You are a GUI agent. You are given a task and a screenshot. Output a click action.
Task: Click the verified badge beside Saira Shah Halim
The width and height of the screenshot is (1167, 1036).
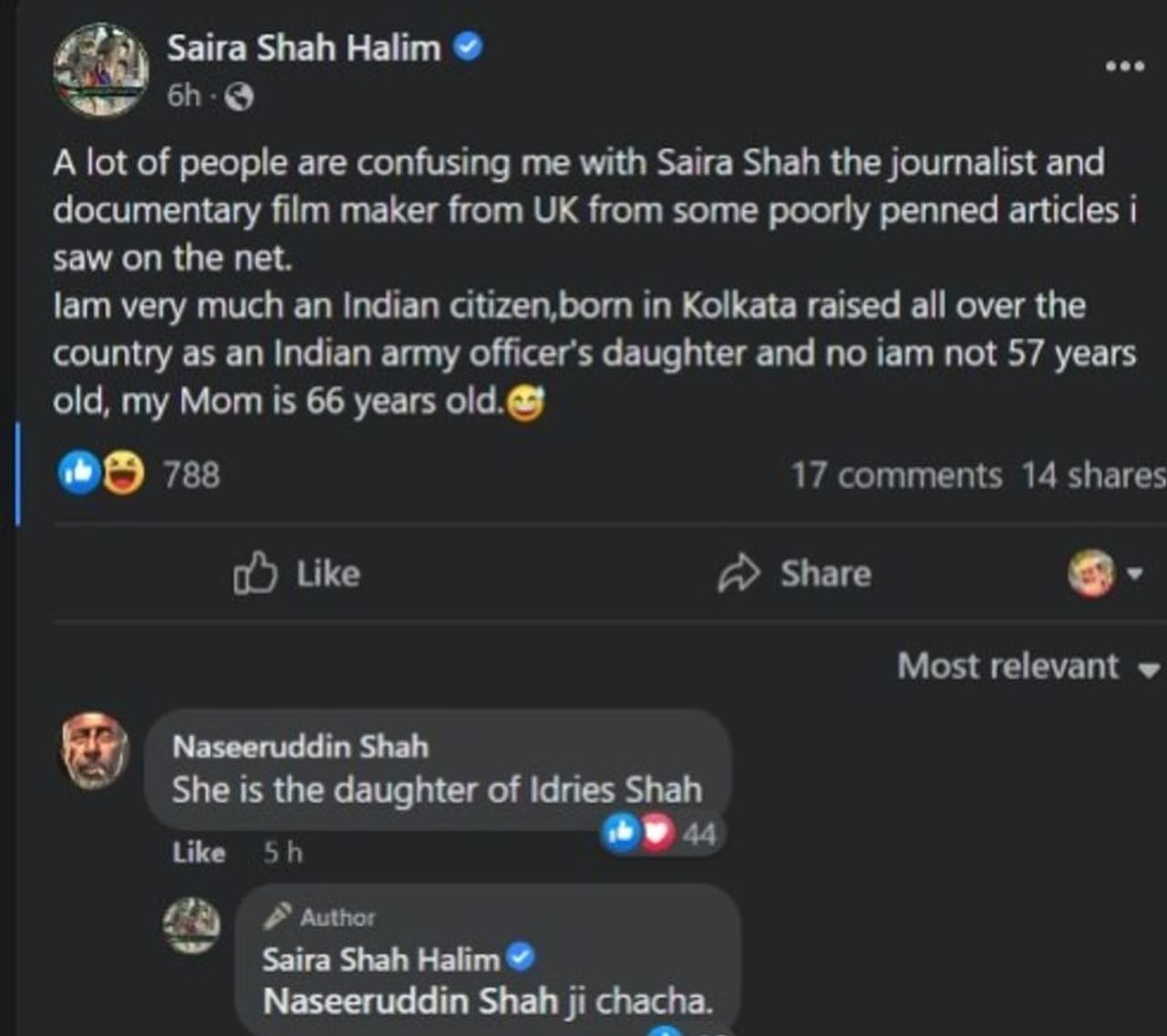(x=468, y=47)
